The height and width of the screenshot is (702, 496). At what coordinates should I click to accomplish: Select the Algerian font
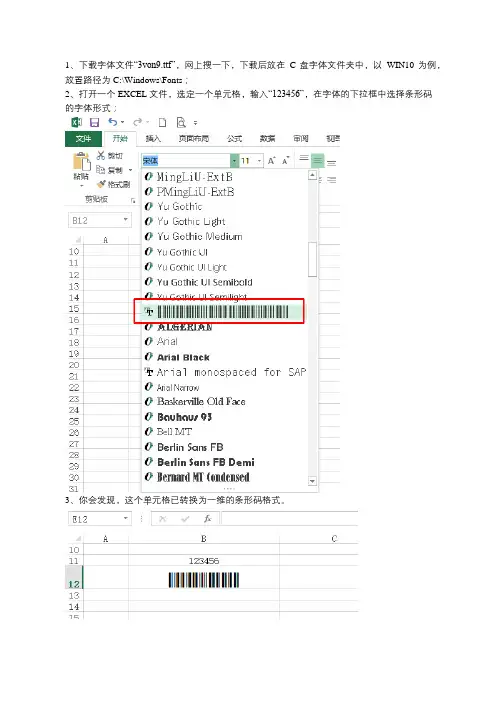click(225, 327)
